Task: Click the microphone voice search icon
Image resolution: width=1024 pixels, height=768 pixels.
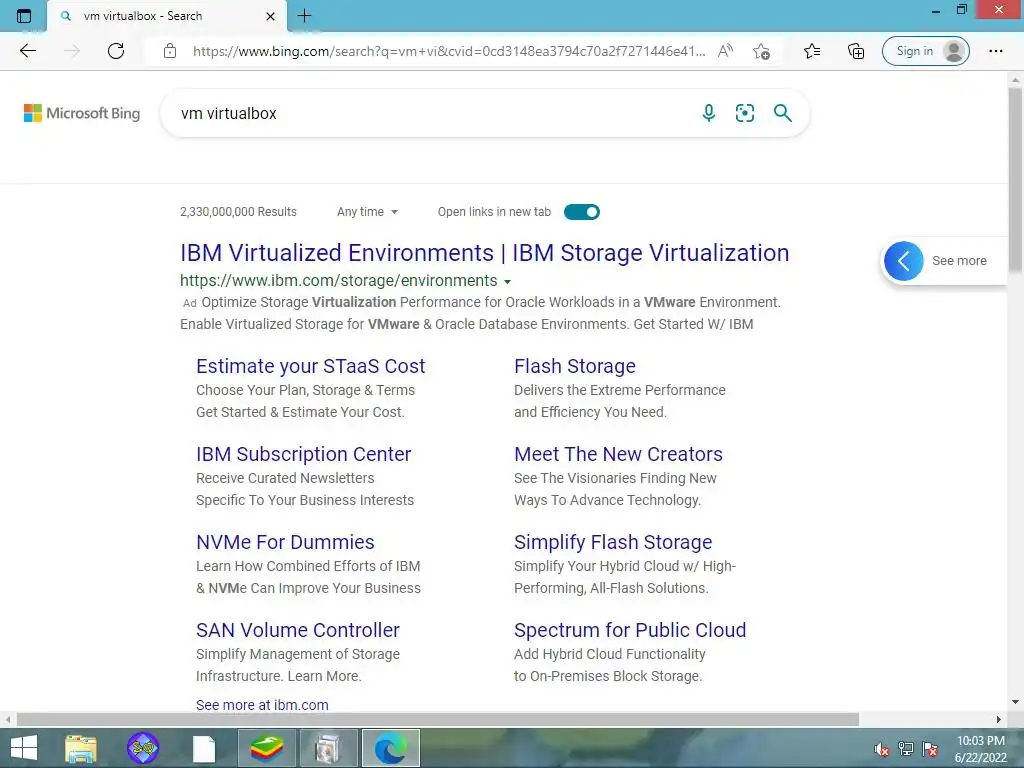Action: click(x=709, y=113)
